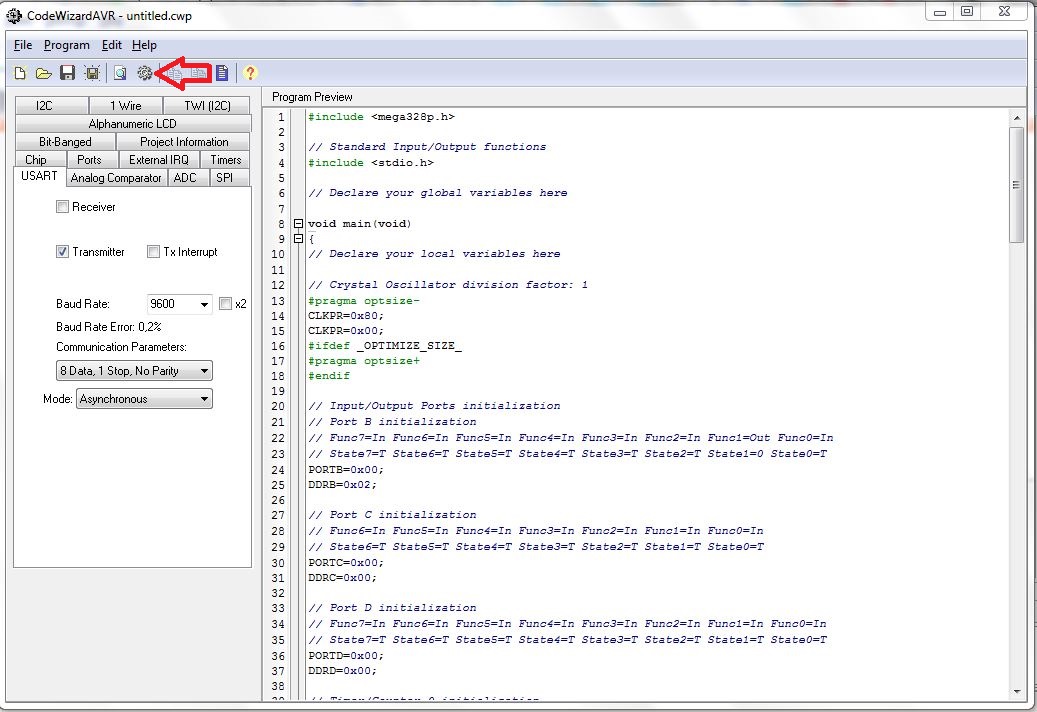Viewport: 1037px width, 712px height.
Task: Select the External IRQ tab
Action: point(159,159)
